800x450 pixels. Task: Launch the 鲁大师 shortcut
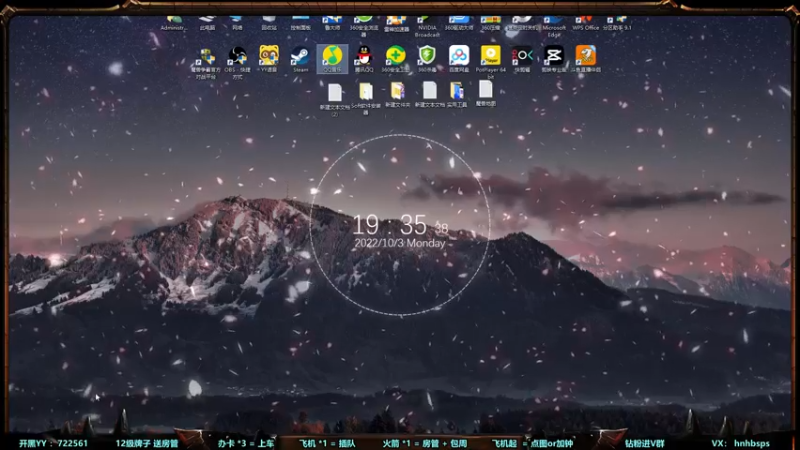[x=332, y=23]
